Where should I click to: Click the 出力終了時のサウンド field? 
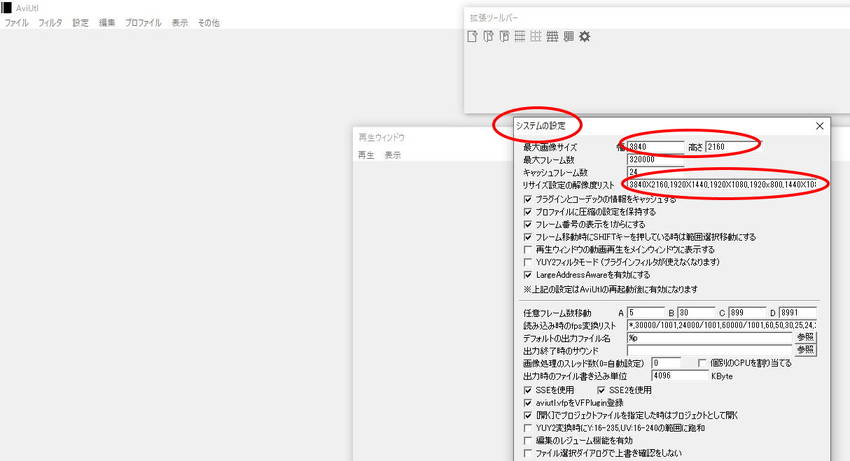pyautogui.click(x=710, y=350)
